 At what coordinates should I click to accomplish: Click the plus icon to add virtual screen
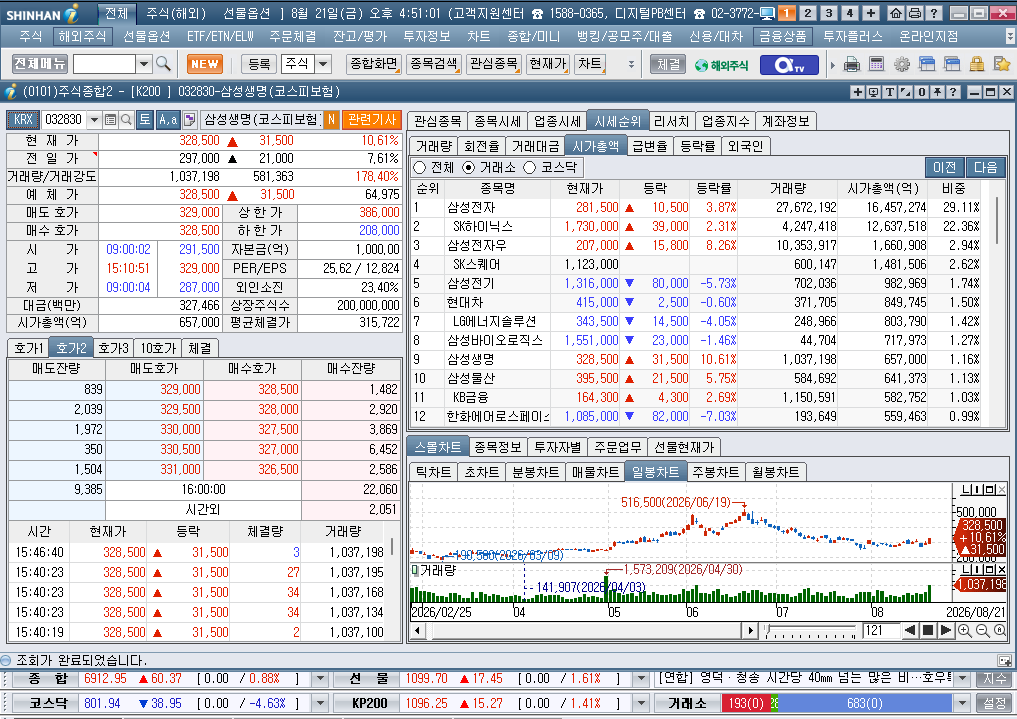tap(871, 13)
